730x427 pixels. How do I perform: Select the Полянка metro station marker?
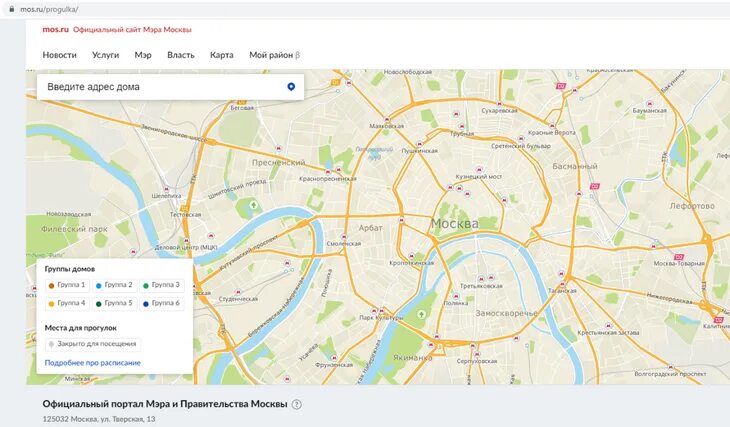click(455, 296)
